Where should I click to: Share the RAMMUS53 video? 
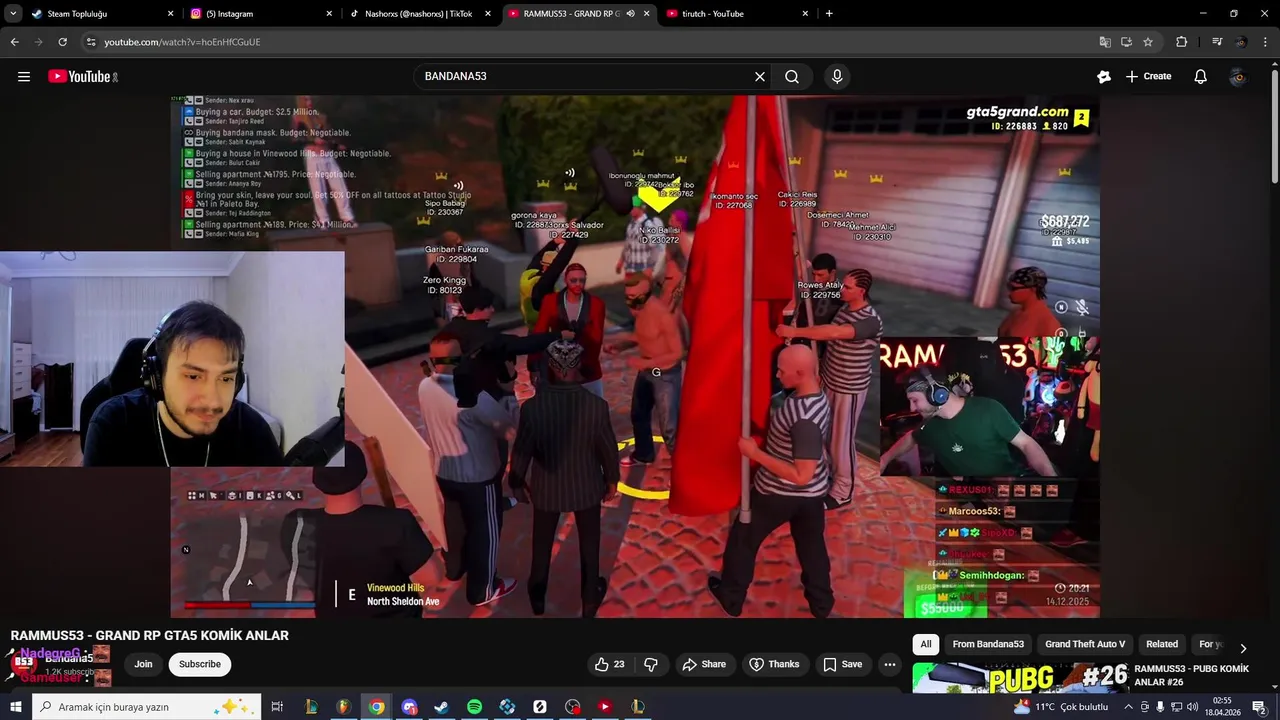click(x=704, y=664)
